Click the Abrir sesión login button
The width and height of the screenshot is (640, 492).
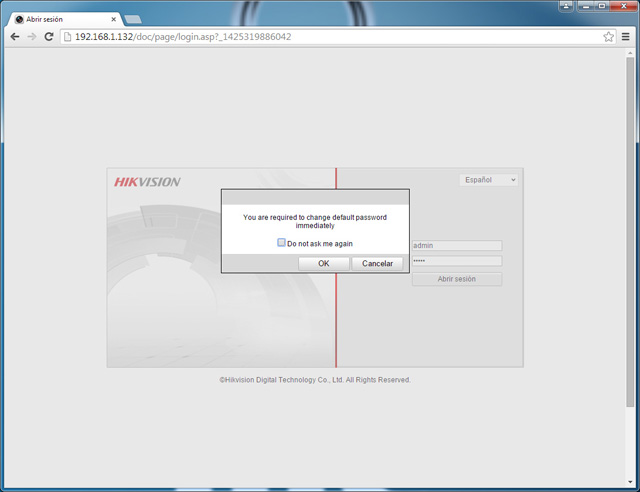[x=457, y=279]
